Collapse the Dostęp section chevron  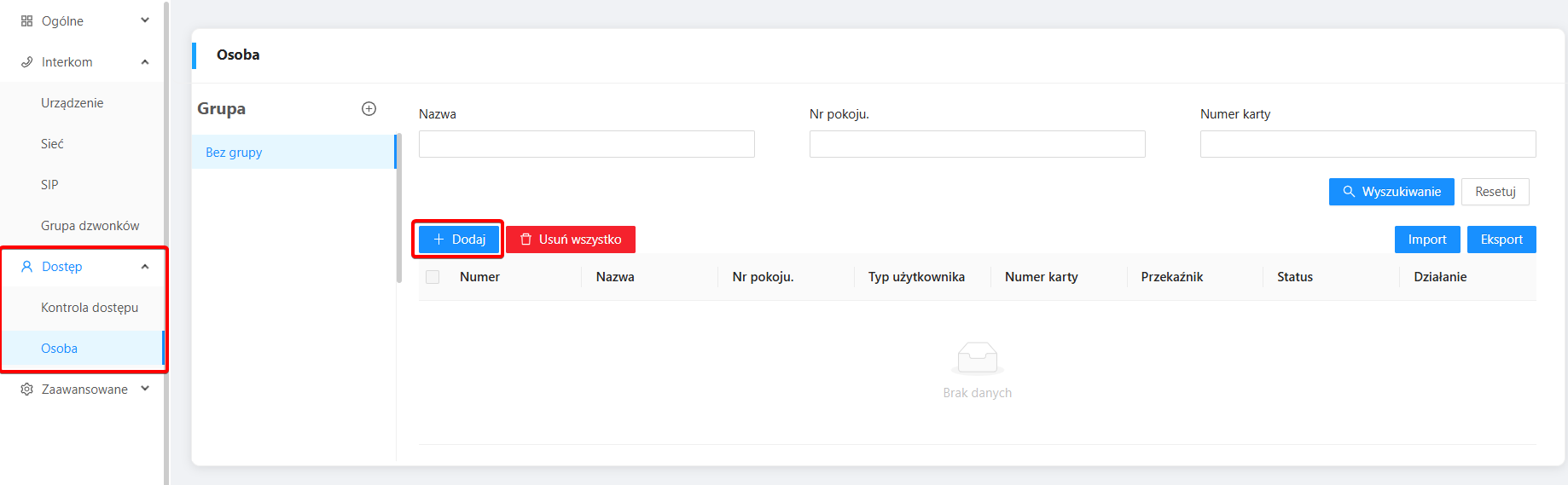pyautogui.click(x=145, y=267)
